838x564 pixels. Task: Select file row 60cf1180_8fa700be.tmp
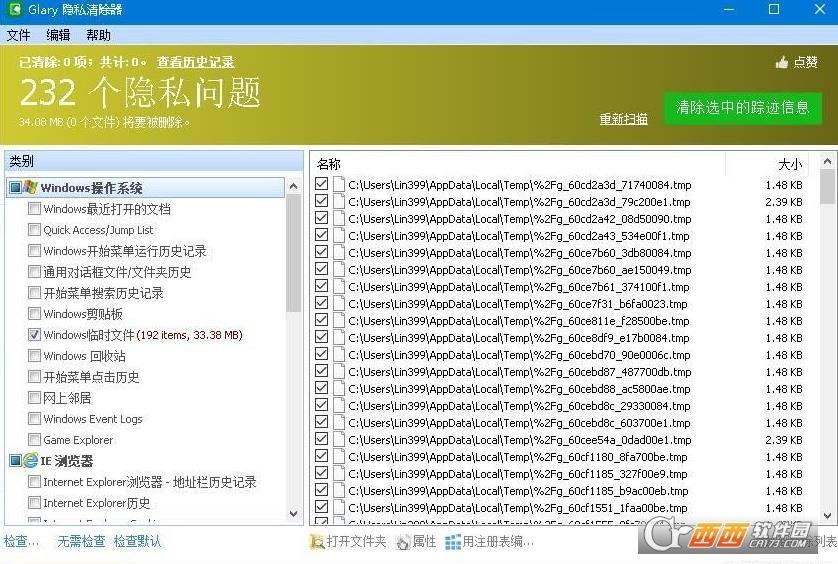[x=558, y=457]
